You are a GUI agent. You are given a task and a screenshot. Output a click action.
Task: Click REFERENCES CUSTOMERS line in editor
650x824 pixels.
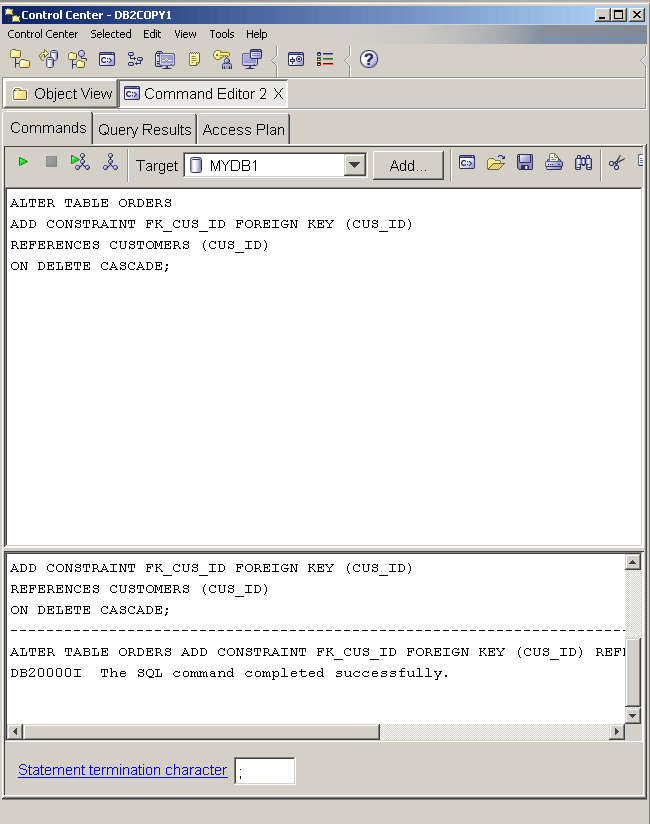click(139, 245)
